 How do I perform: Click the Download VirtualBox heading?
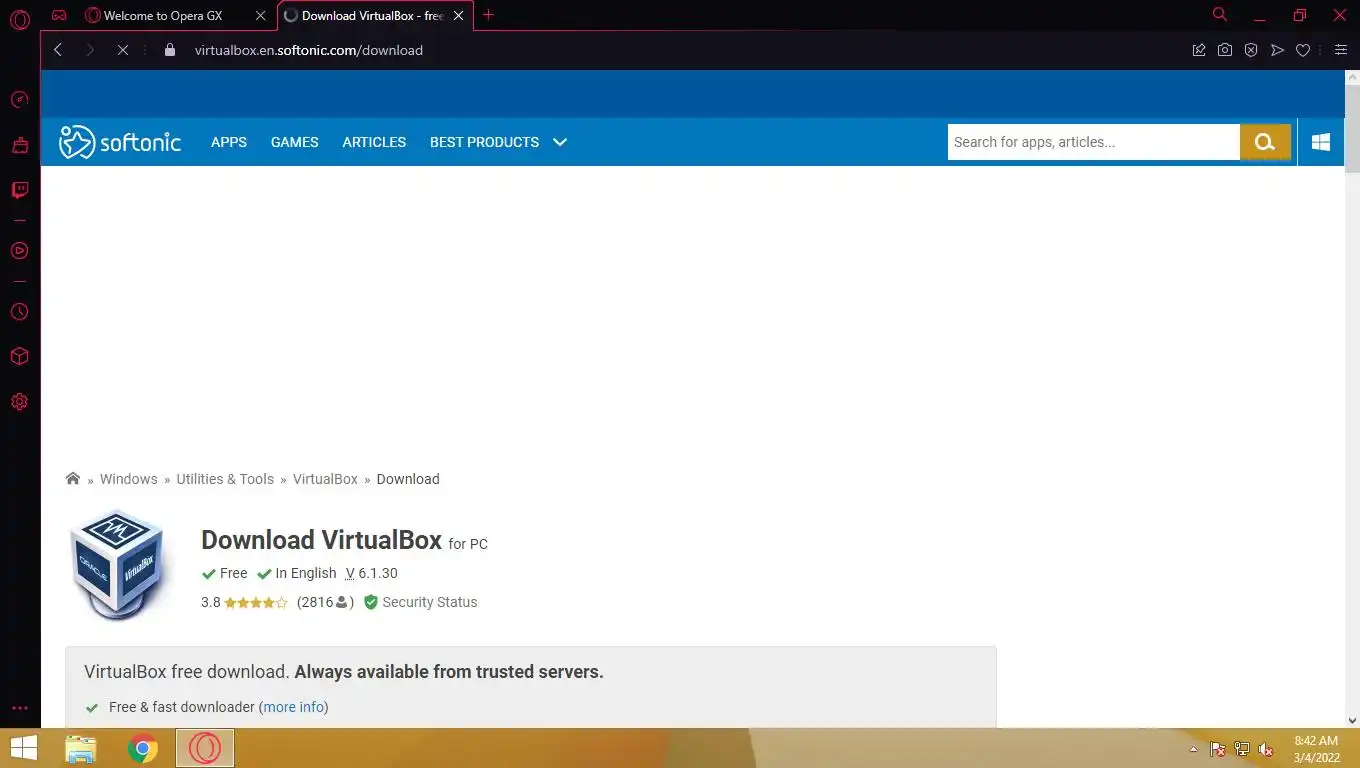point(321,540)
